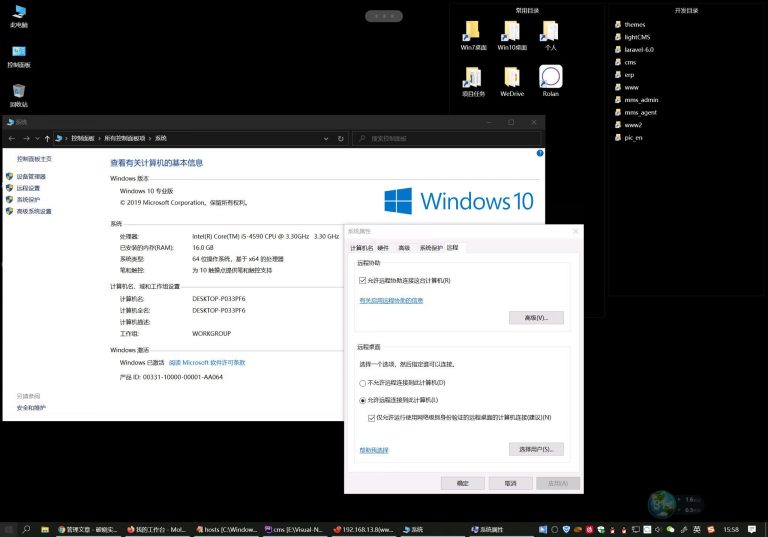Viewport: 768px width, 537px height.
Task: Open 阅读 Microsoft 软件许可条款 link
Action: click(207, 363)
